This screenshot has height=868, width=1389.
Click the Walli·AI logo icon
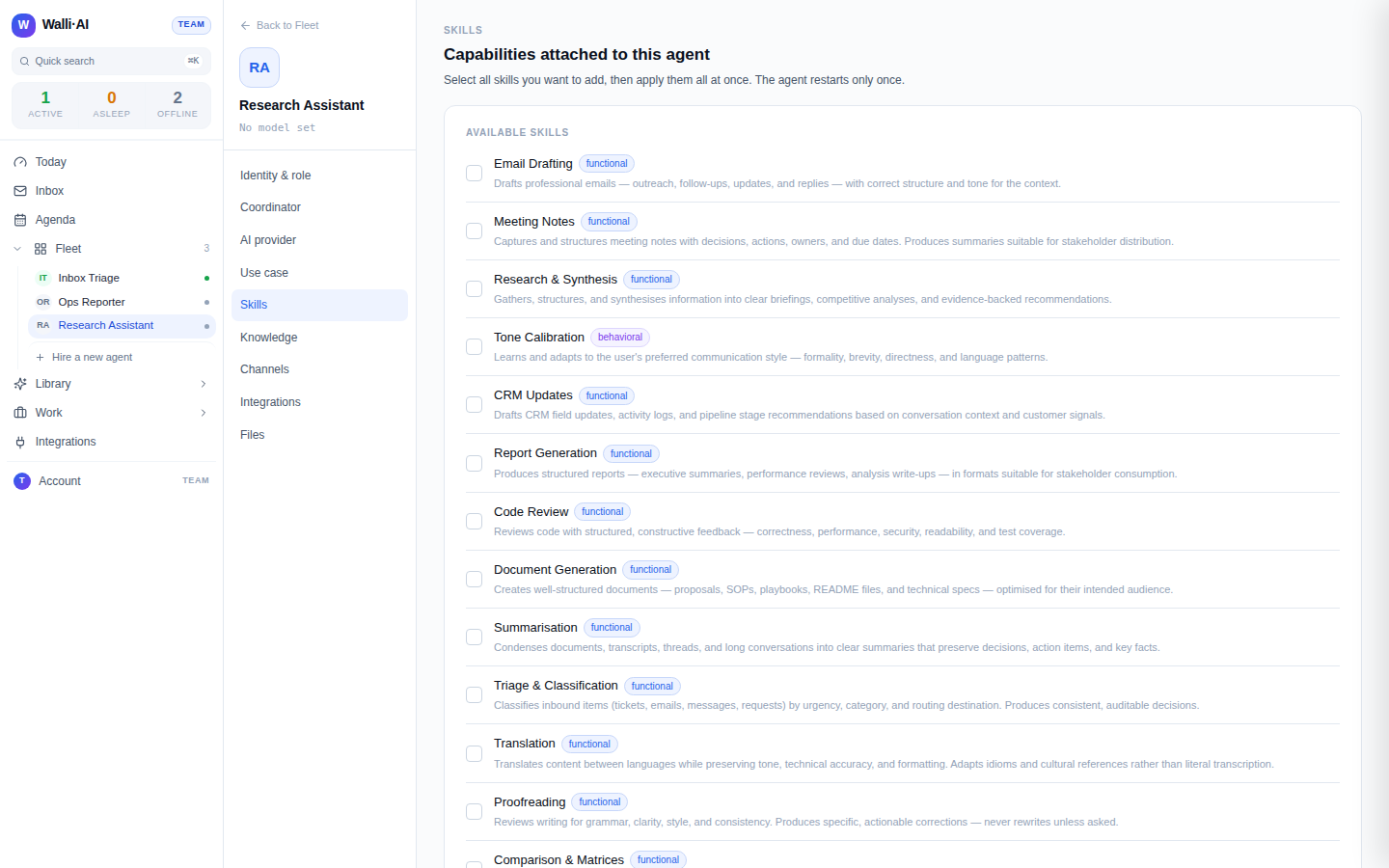(x=23, y=25)
